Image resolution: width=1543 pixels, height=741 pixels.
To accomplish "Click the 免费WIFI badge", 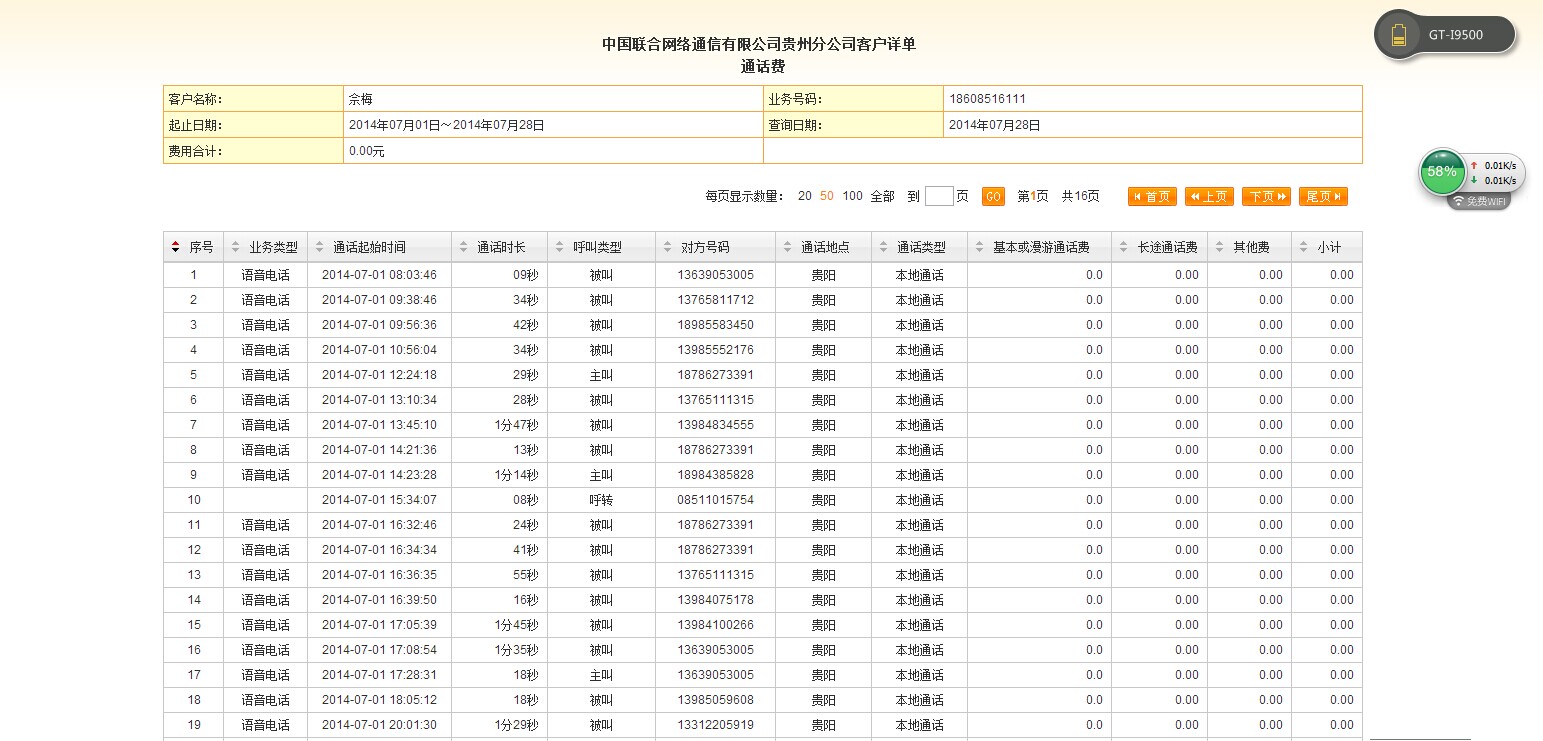I will [x=1479, y=201].
